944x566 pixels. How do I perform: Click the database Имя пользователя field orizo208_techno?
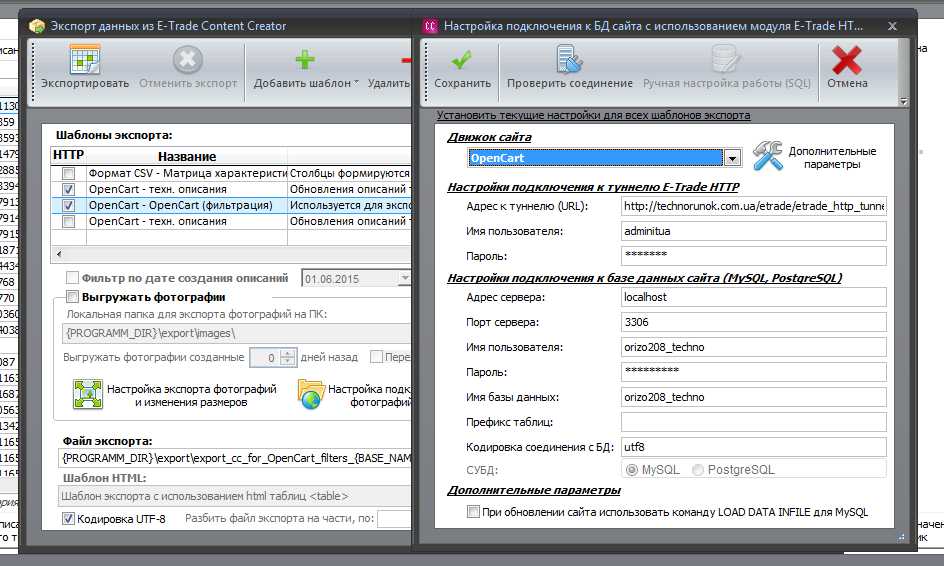tap(753, 347)
